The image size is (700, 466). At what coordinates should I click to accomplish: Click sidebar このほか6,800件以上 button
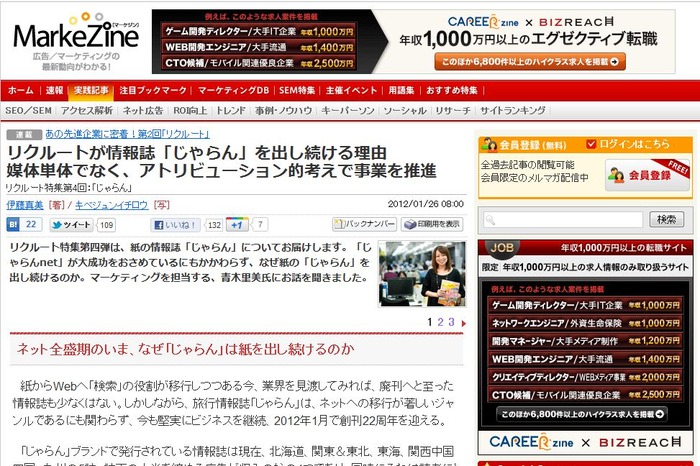tap(582, 414)
